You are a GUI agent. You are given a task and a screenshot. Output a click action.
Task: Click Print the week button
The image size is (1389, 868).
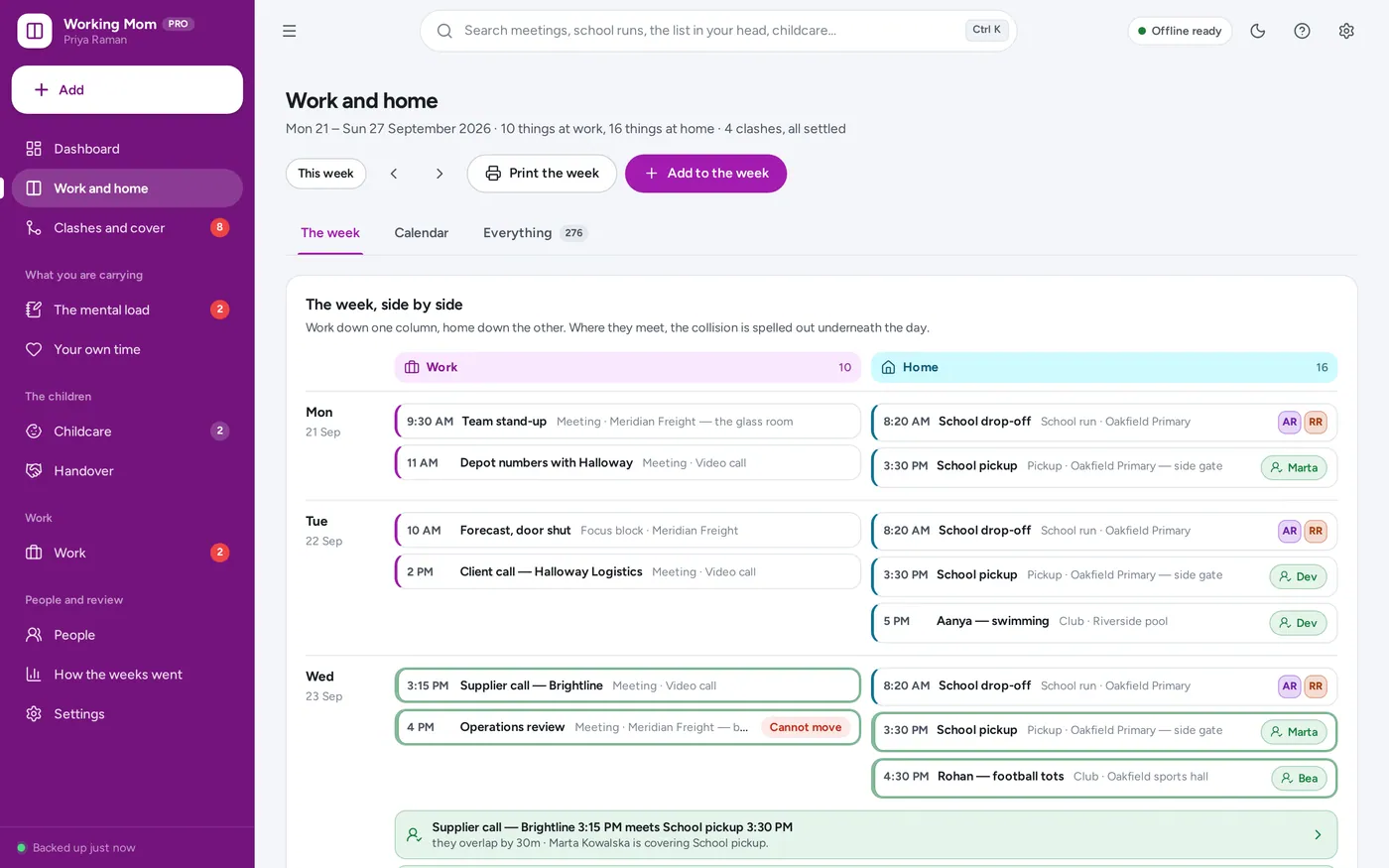coord(542,174)
